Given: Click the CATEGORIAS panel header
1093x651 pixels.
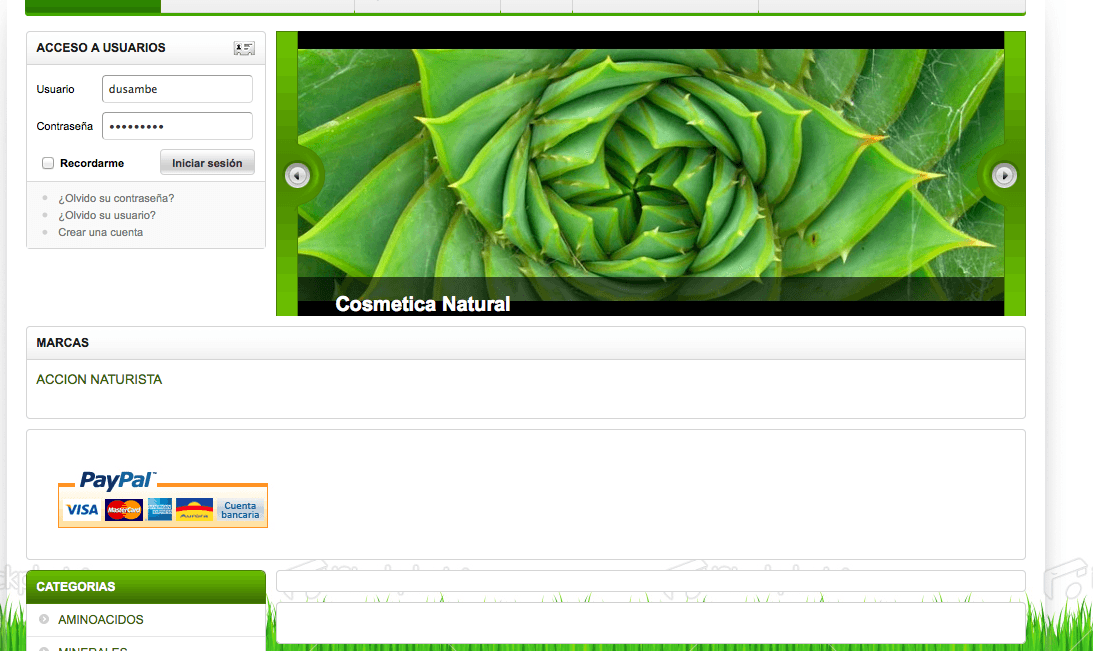Looking at the screenshot, I should [x=146, y=587].
